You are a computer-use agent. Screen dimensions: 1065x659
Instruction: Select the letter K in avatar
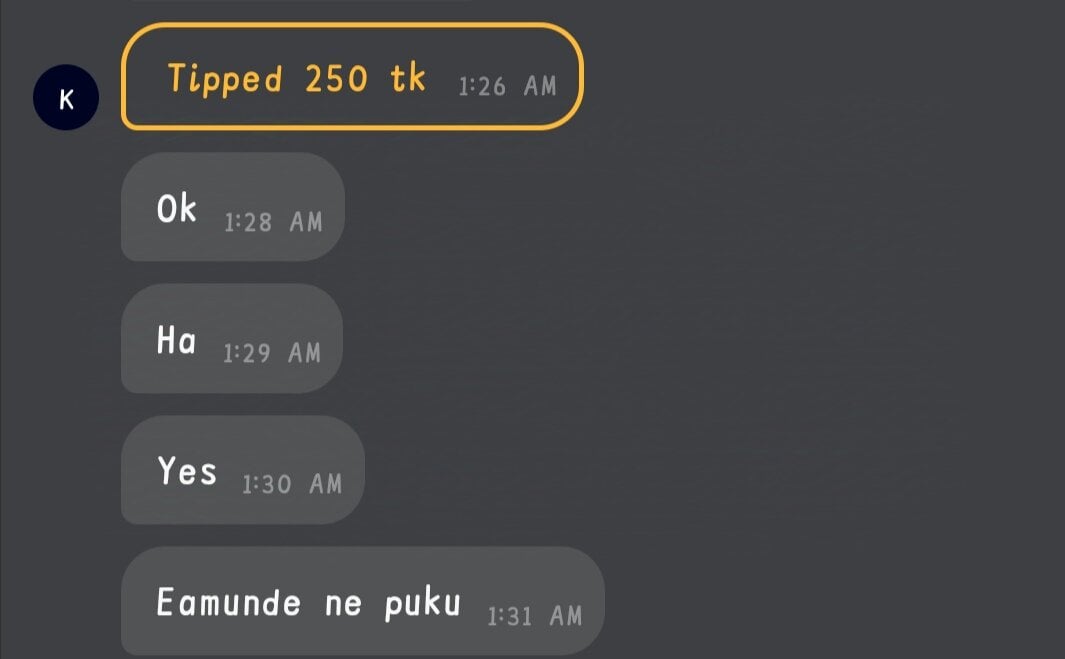tap(66, 99)
